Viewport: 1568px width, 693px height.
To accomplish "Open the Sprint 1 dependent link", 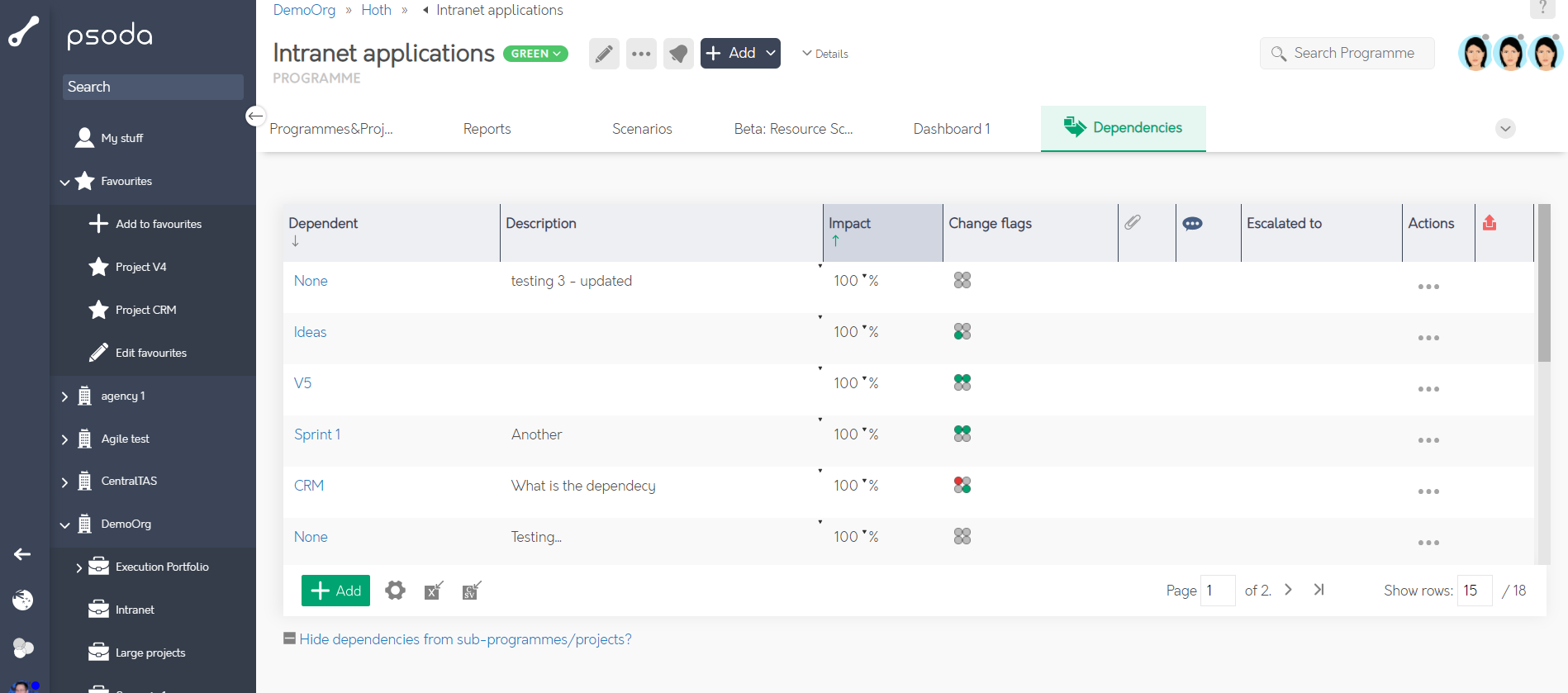I will coord(317,434).
